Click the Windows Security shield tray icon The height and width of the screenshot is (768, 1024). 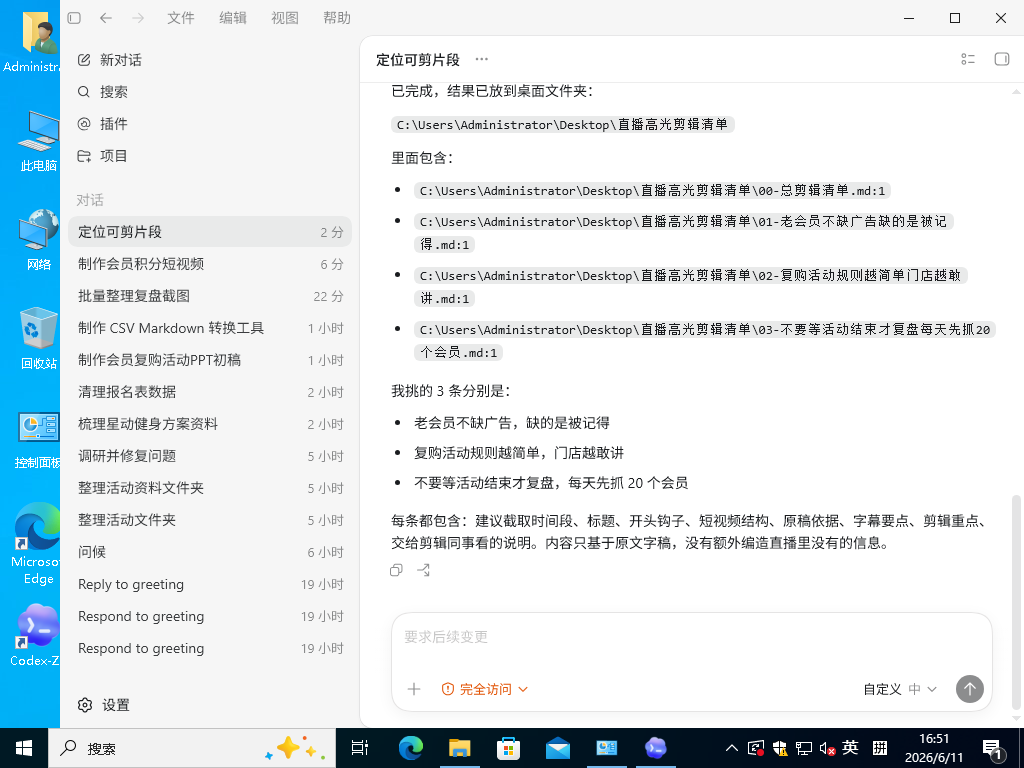(780, 748)
